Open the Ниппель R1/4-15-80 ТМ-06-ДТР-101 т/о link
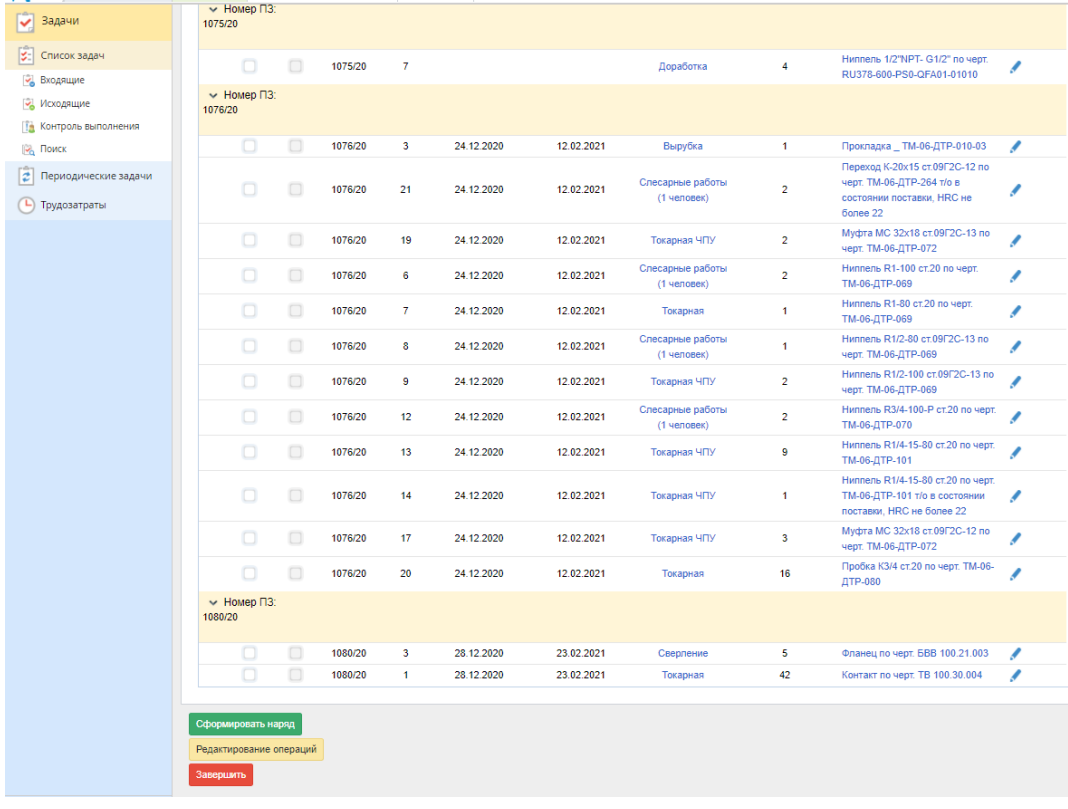The image size is (1068, 809). click(917, 496)
